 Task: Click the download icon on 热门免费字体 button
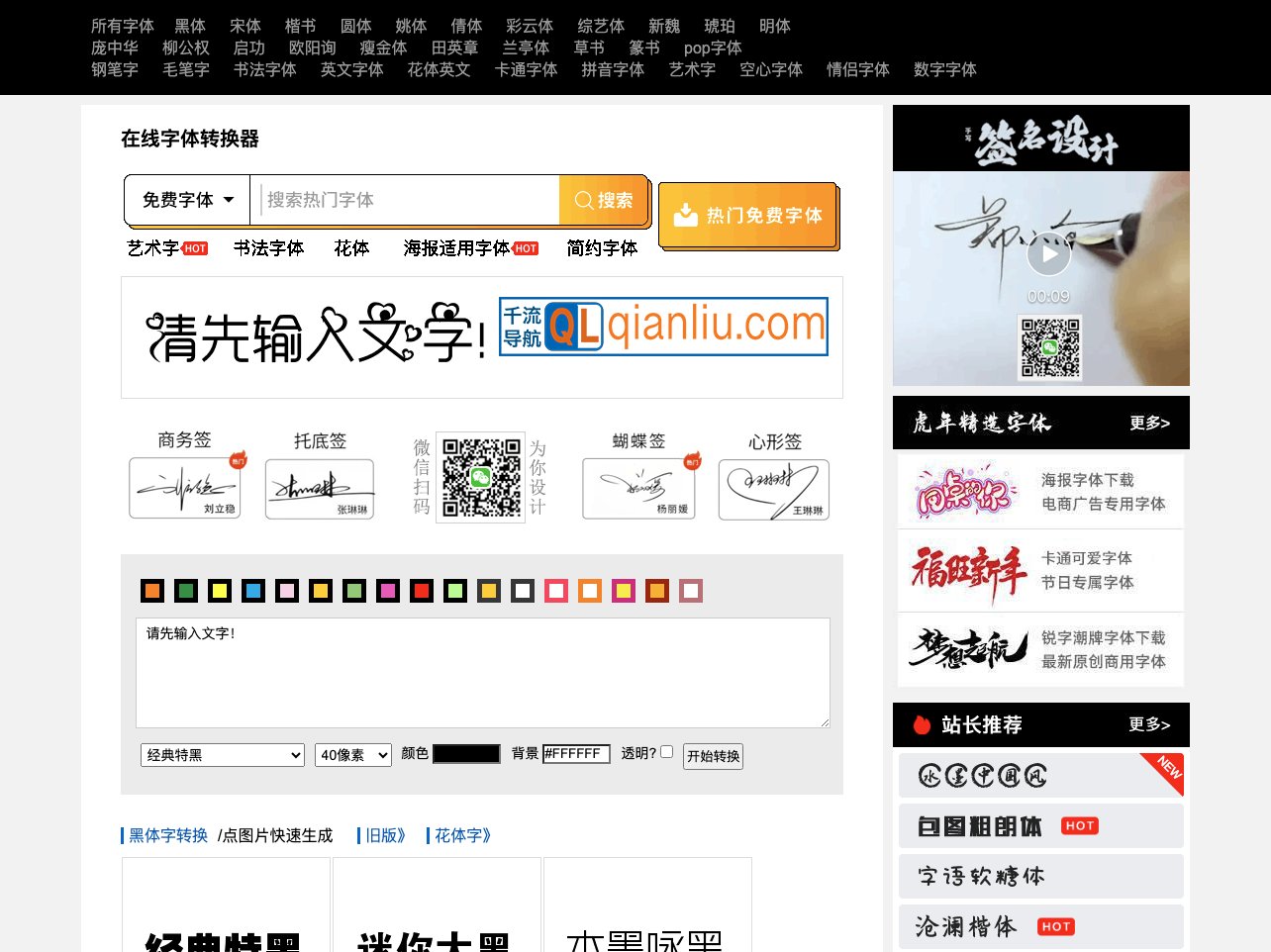(x=686, y=214)
